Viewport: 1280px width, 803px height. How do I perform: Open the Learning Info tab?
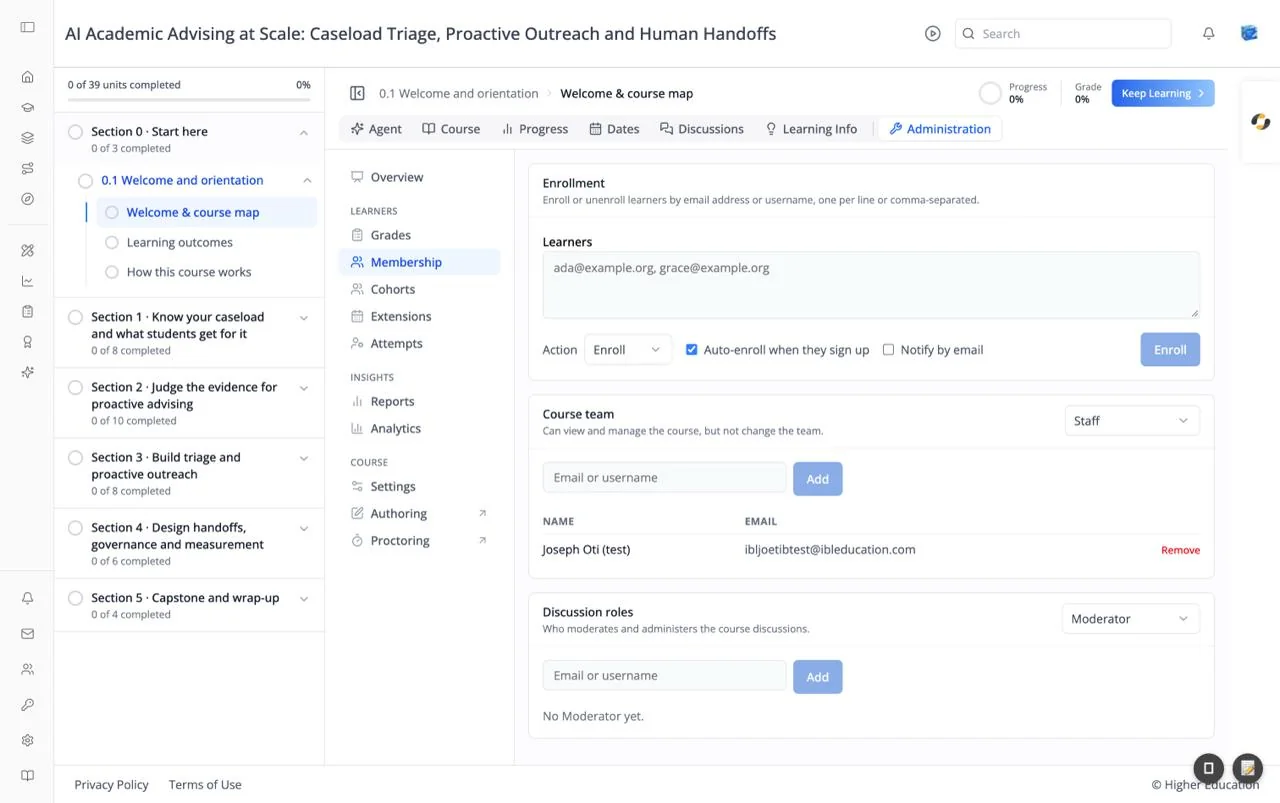point(810,129)
